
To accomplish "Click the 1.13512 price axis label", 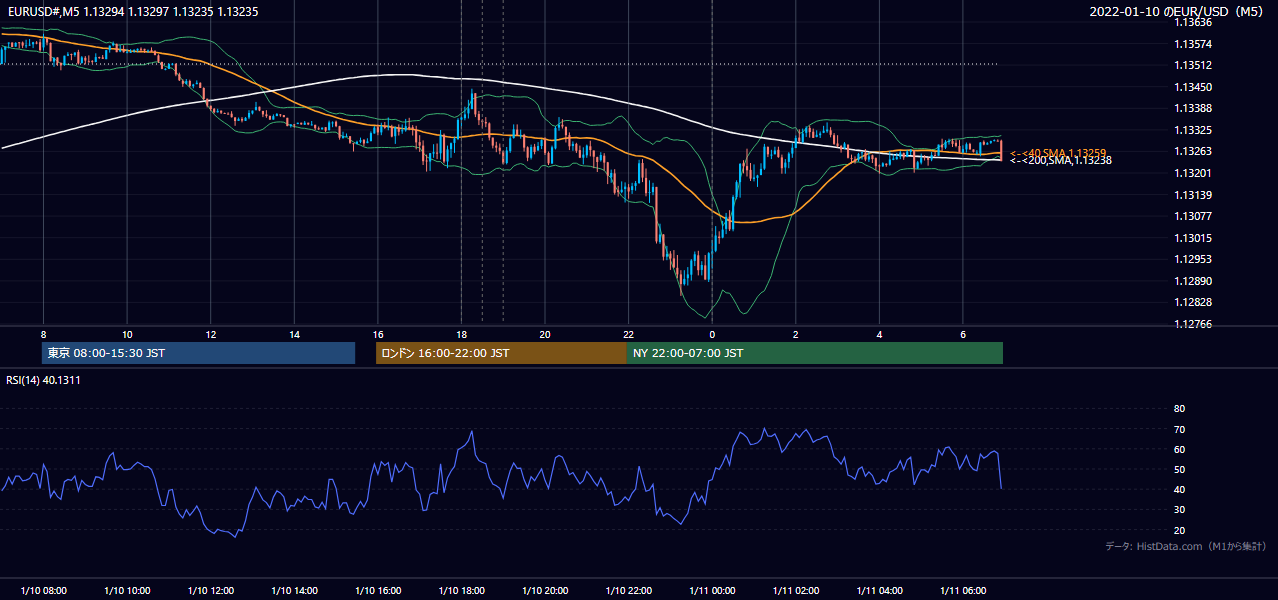I will pos(1193,65).
